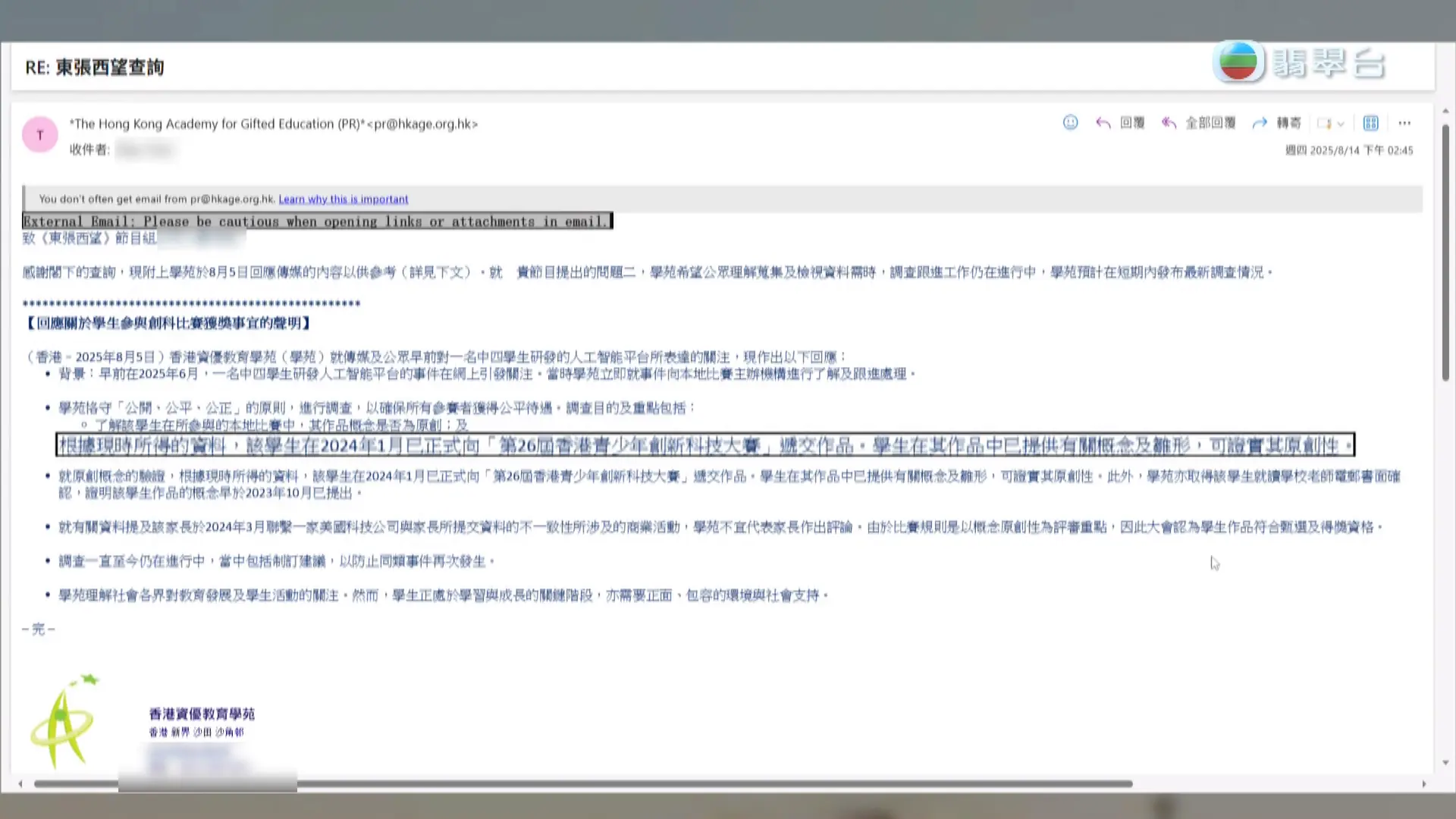This screenshot has width=1456, height=819.
Task: Open the chevron dropdown beside the envelope icon
Action: click(x=1339, y=124)
